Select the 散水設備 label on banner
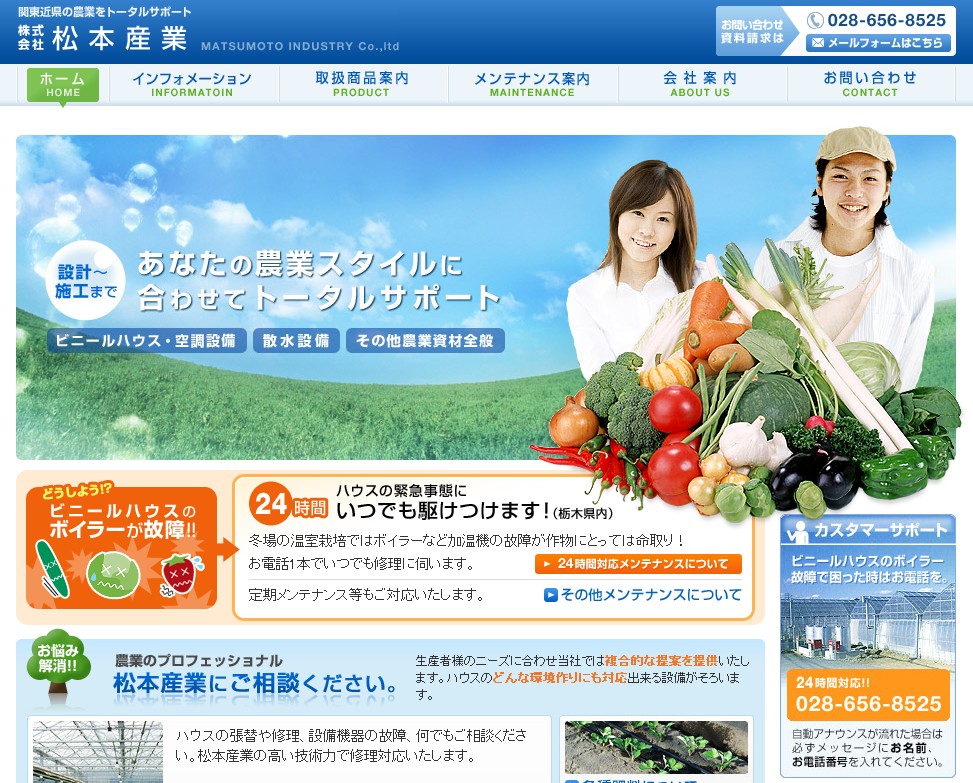973x783 pixels. pos(296,341)
